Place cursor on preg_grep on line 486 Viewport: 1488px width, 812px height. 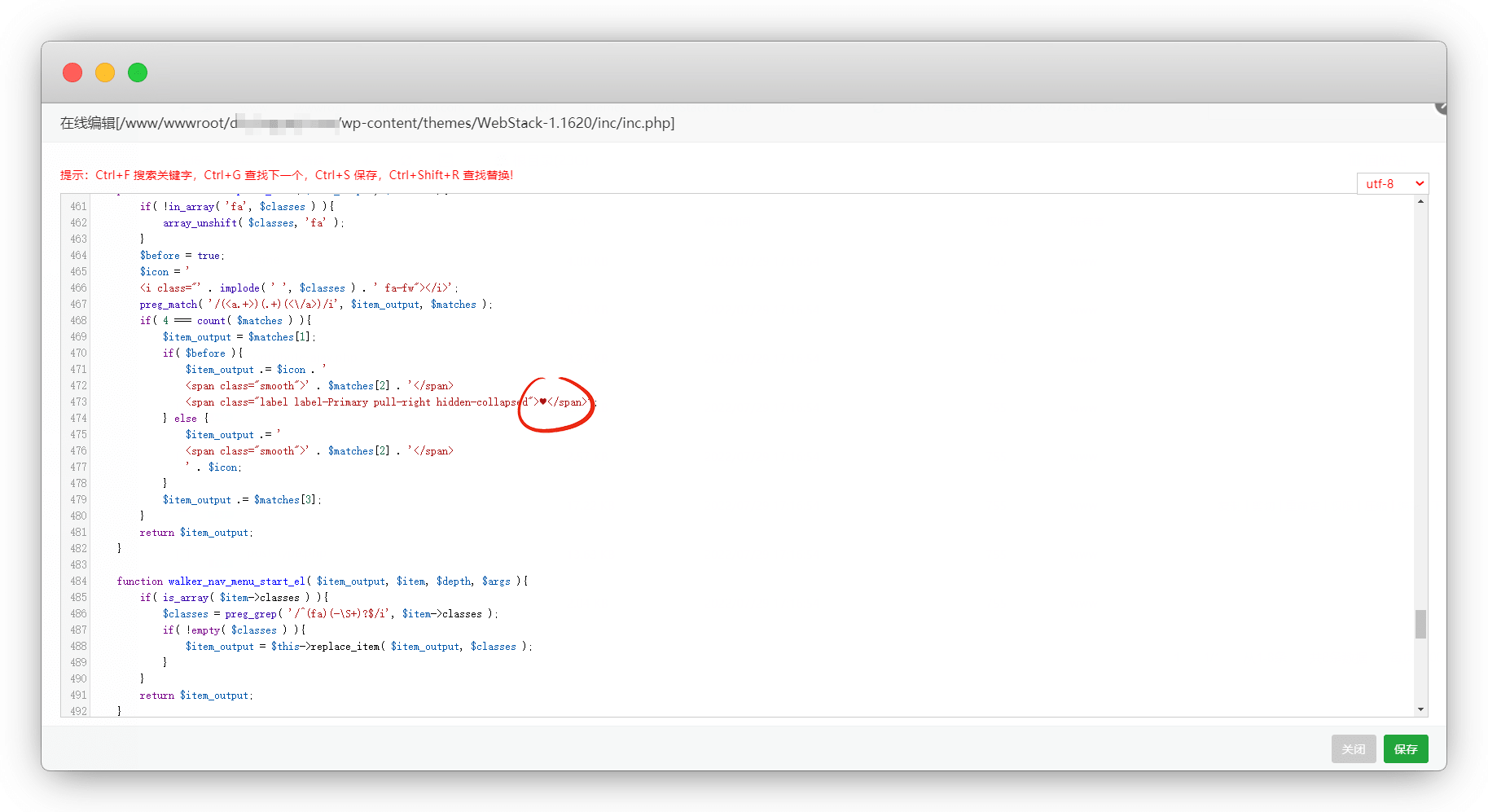[250, 614]
